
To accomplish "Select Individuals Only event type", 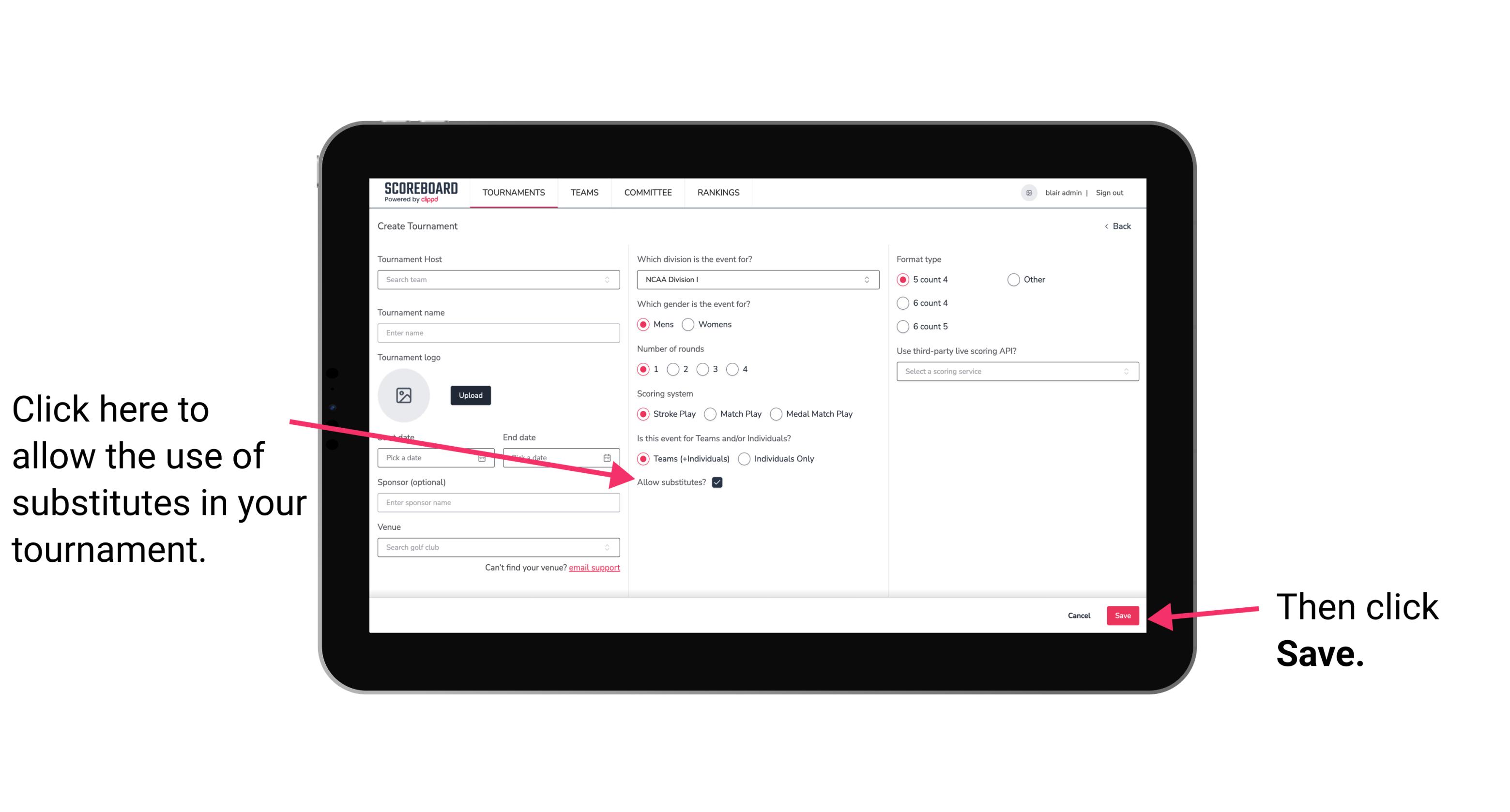I will [744, 459].
